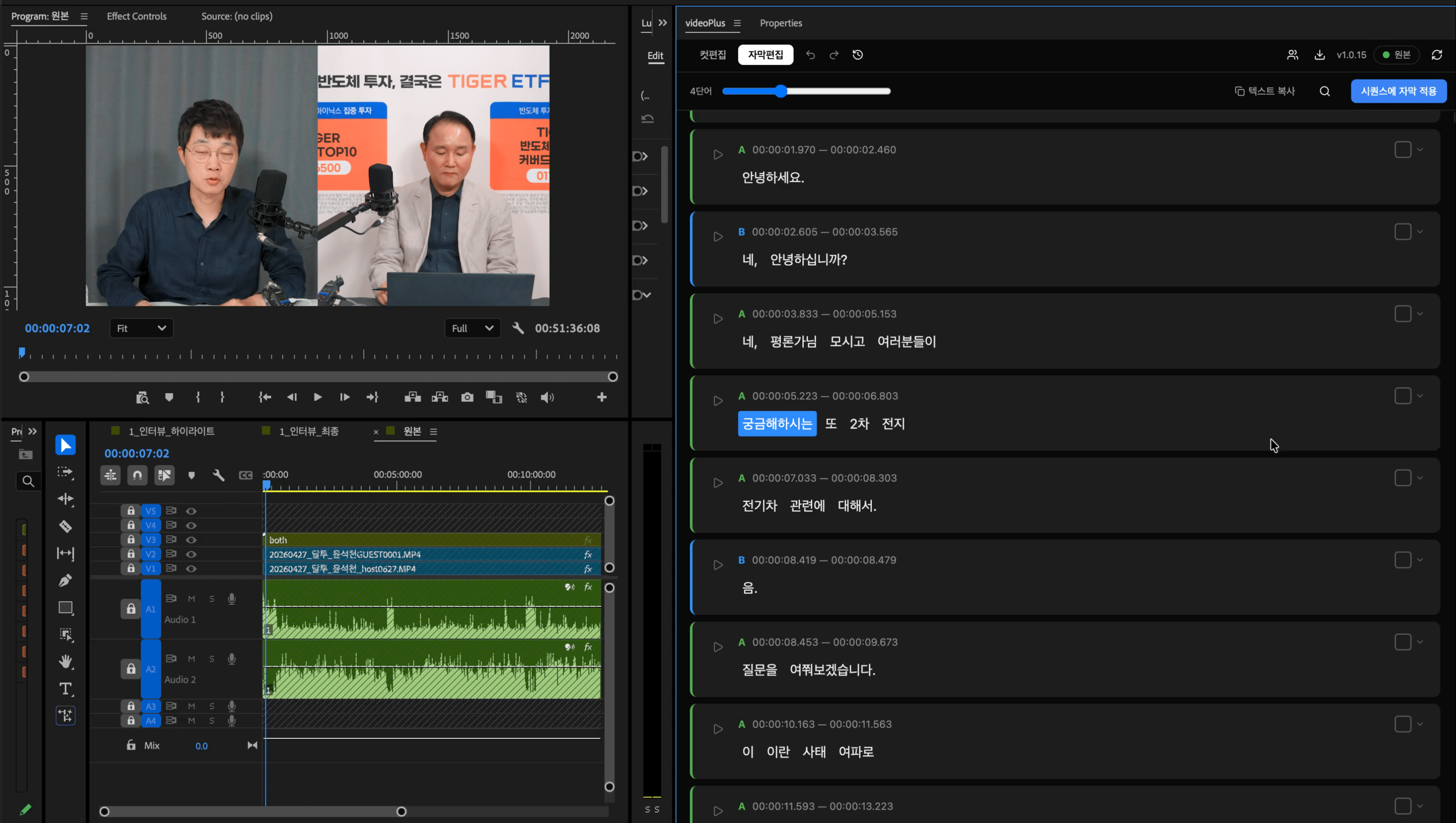Select the Razor tool
The width and height of the screenshot is (1456, 823).
pyautogui.click(x=65, y=526)
